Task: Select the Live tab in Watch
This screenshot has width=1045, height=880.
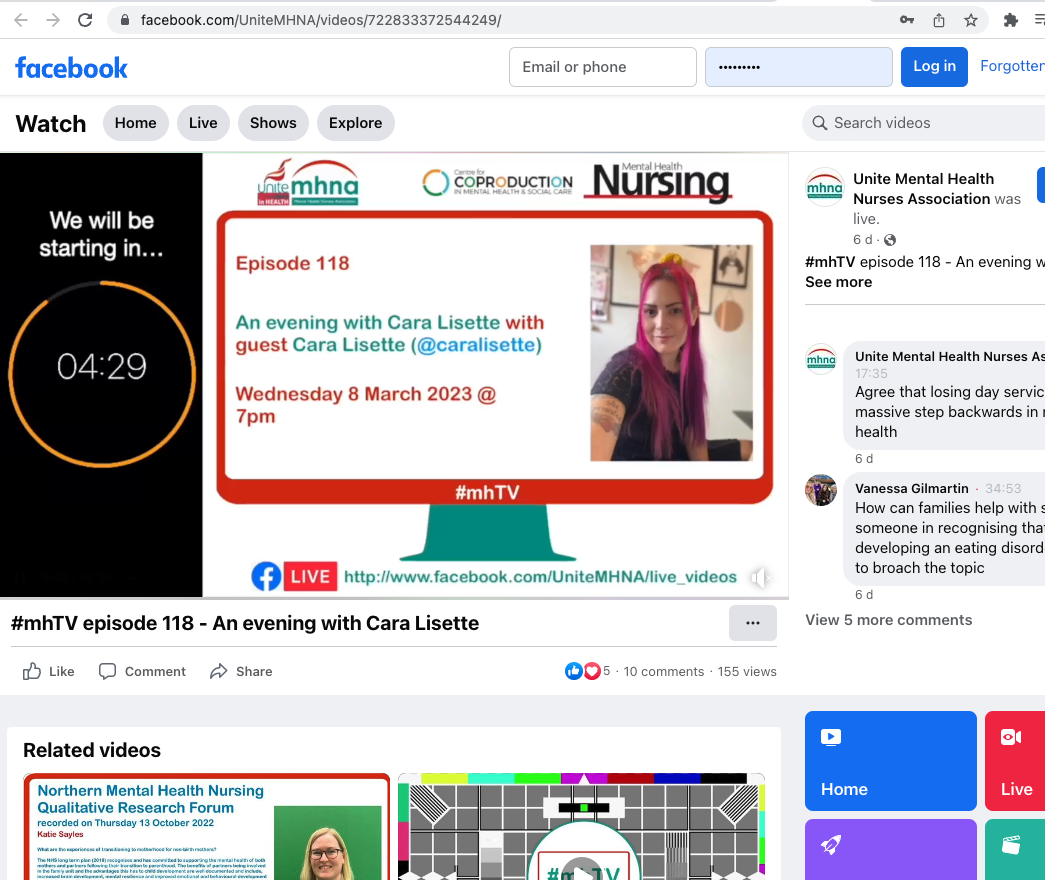Action: point(203,123)
